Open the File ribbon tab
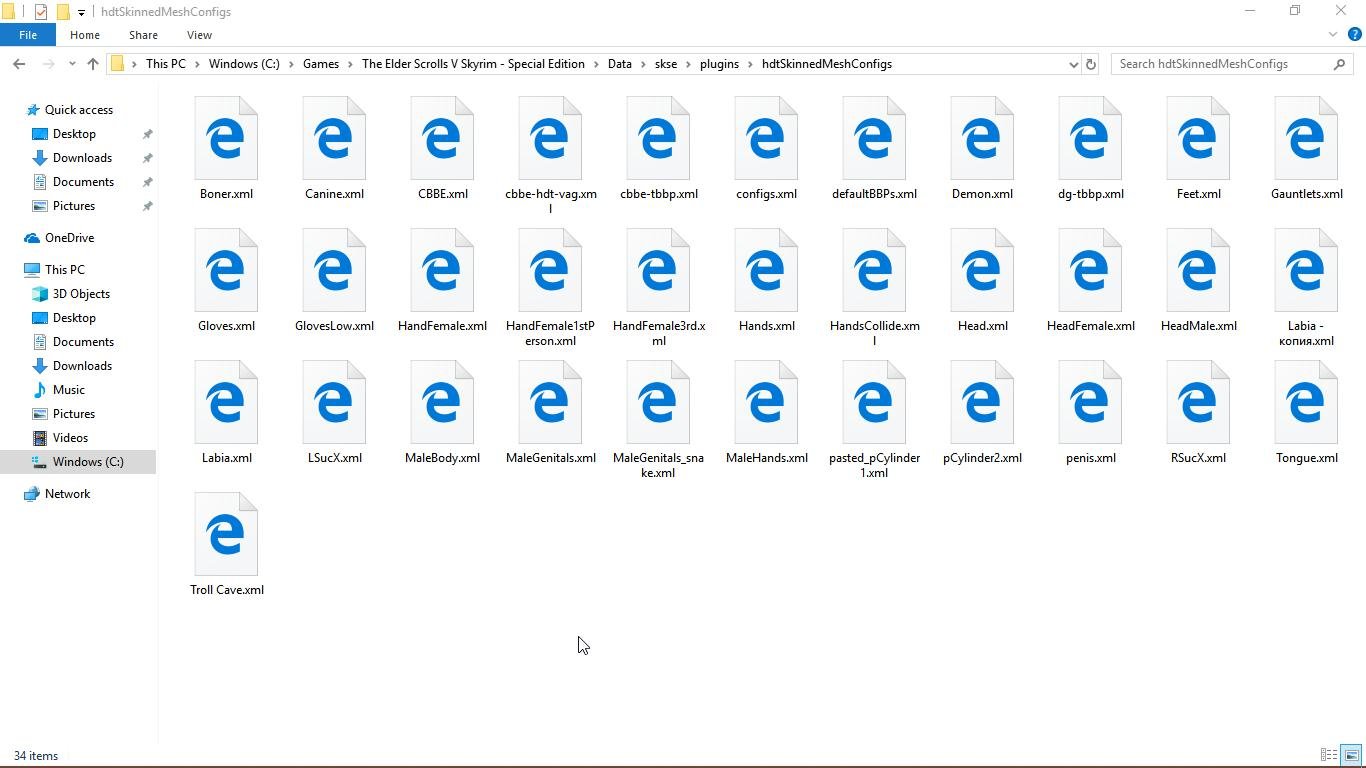This screenshot has width=1366, height=768. (28, 35)
